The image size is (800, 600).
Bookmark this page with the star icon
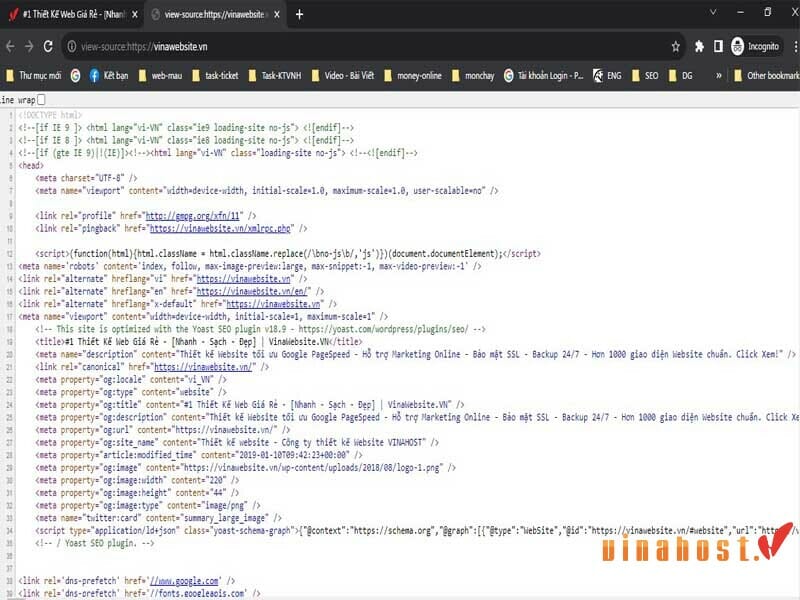tap(676, 46)
